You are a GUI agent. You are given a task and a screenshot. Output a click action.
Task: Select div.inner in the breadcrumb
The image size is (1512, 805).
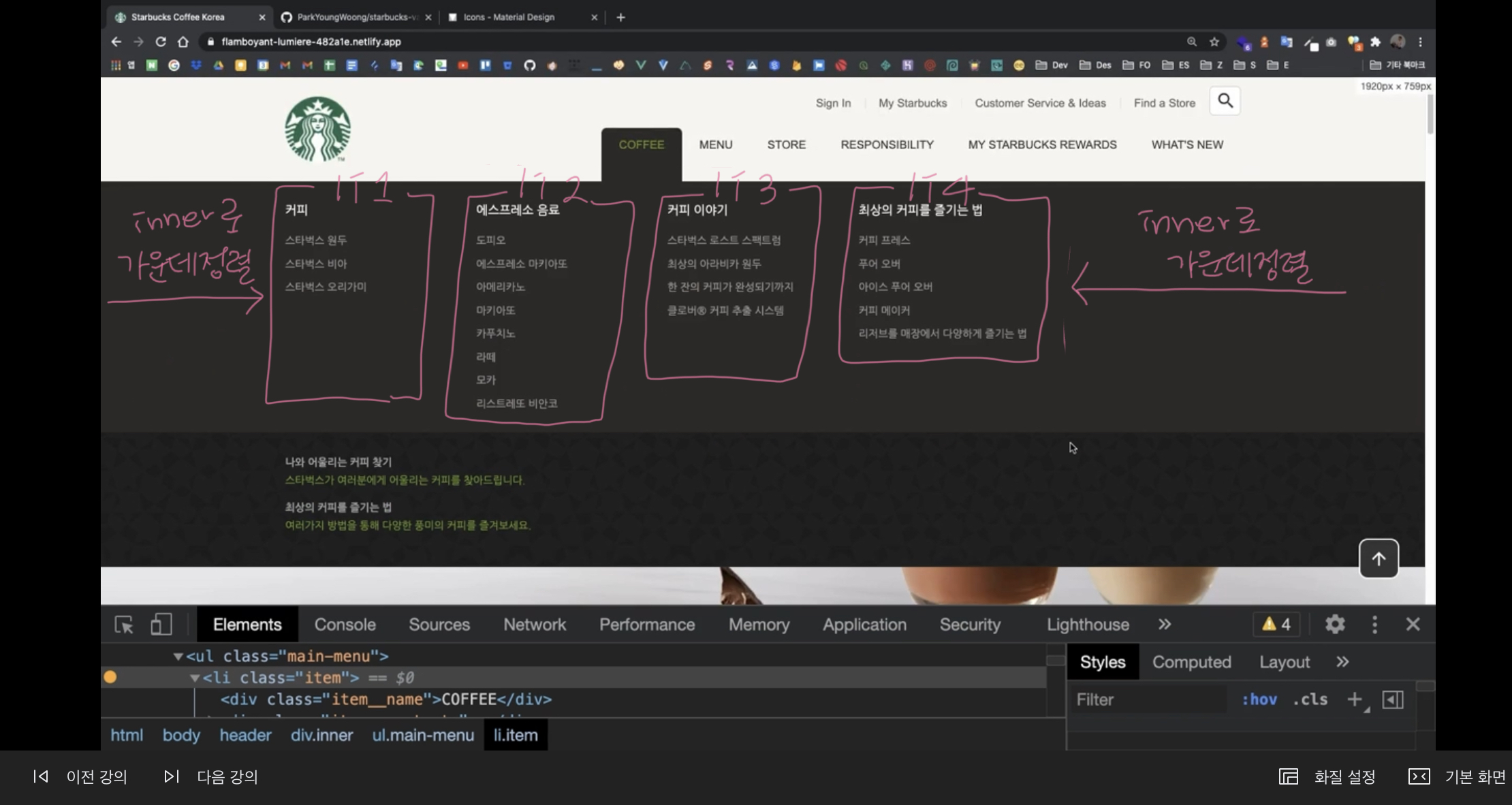(321, 735)
